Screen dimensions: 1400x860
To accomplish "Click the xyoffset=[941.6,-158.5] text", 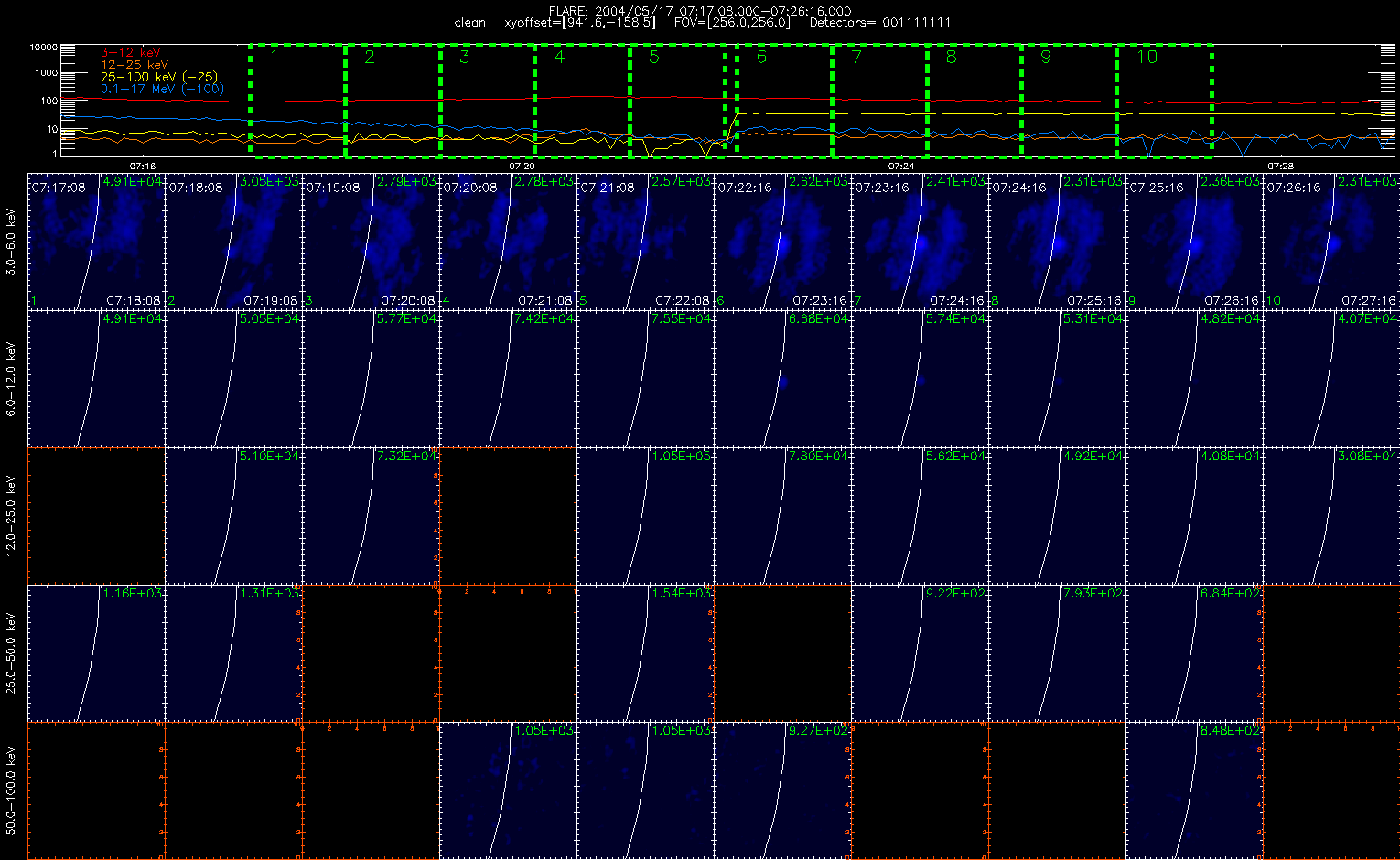I will tap(580, 22).
